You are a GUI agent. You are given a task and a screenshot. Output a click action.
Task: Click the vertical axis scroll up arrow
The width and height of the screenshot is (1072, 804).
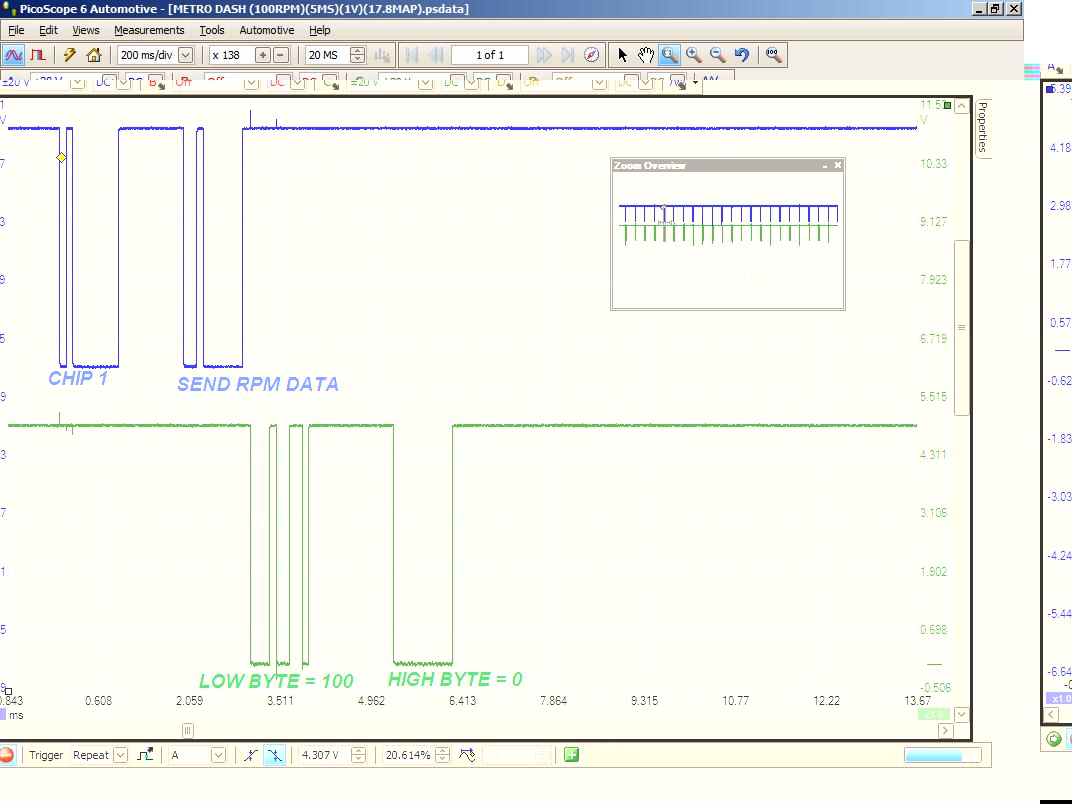pos(961,106)
